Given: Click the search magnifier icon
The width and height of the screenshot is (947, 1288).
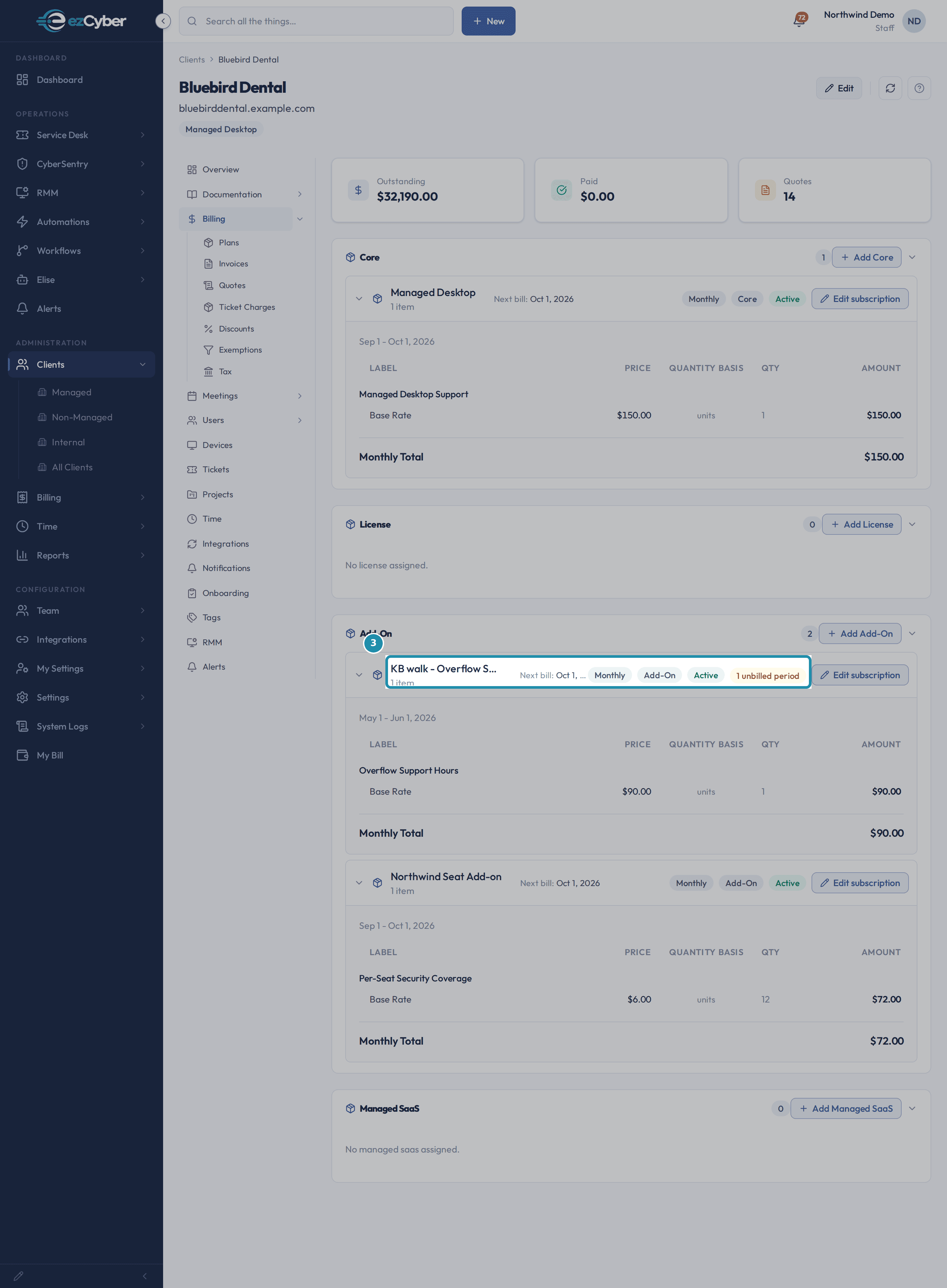Looking at the screenshot, I should point(193,21).
